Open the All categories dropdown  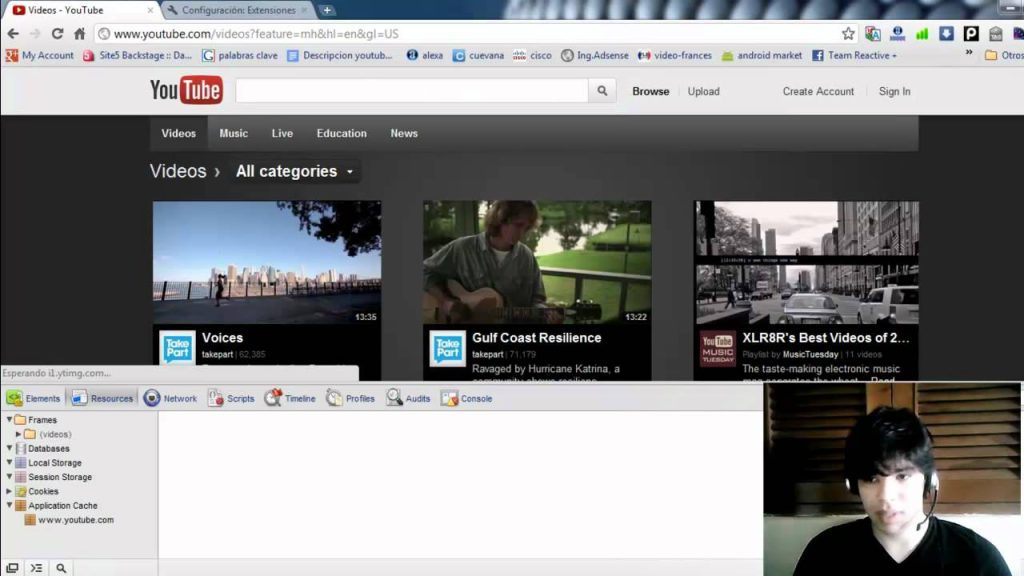point(294,171)
